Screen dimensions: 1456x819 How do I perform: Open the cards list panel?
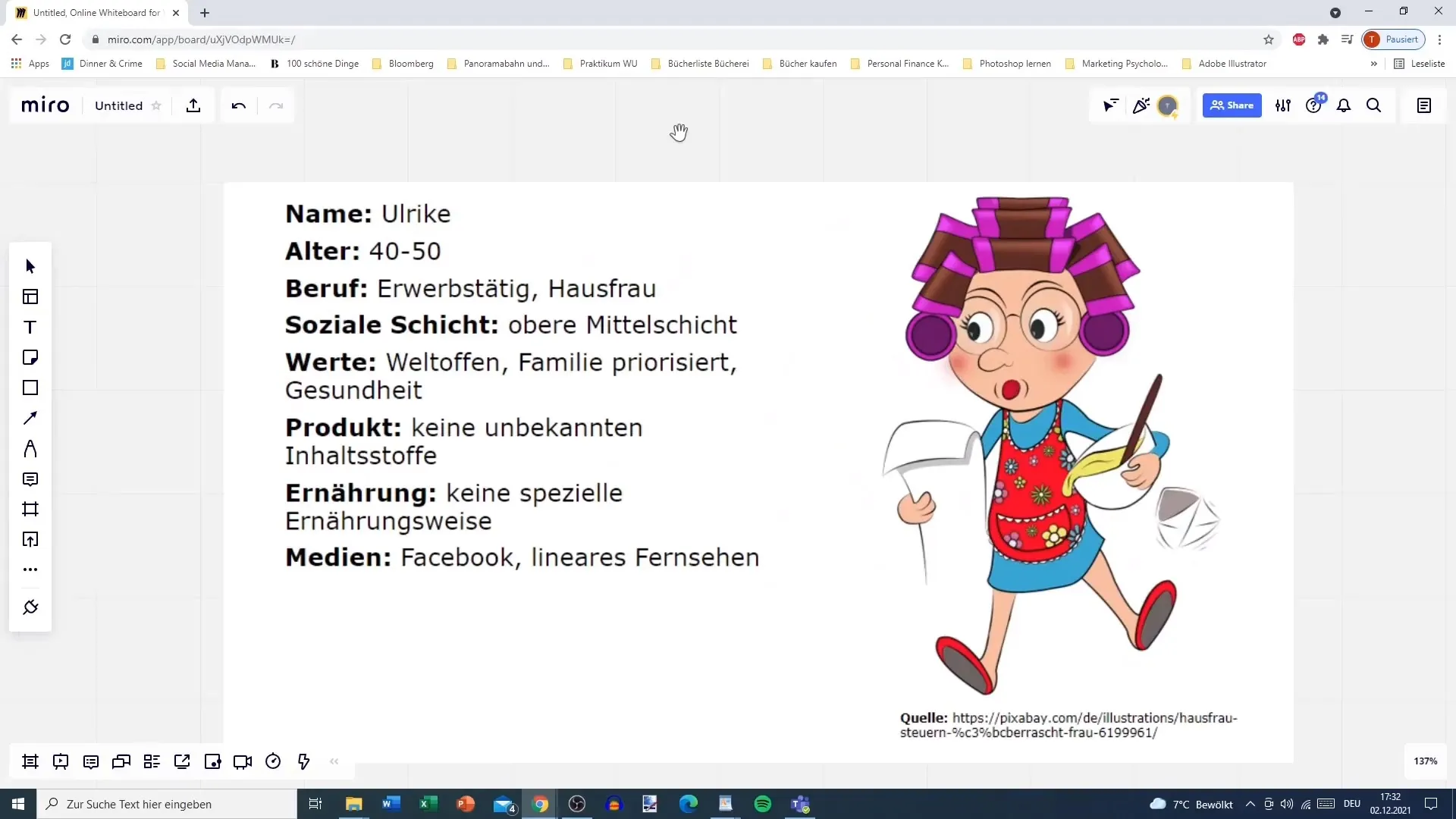[x=152, y=761]
